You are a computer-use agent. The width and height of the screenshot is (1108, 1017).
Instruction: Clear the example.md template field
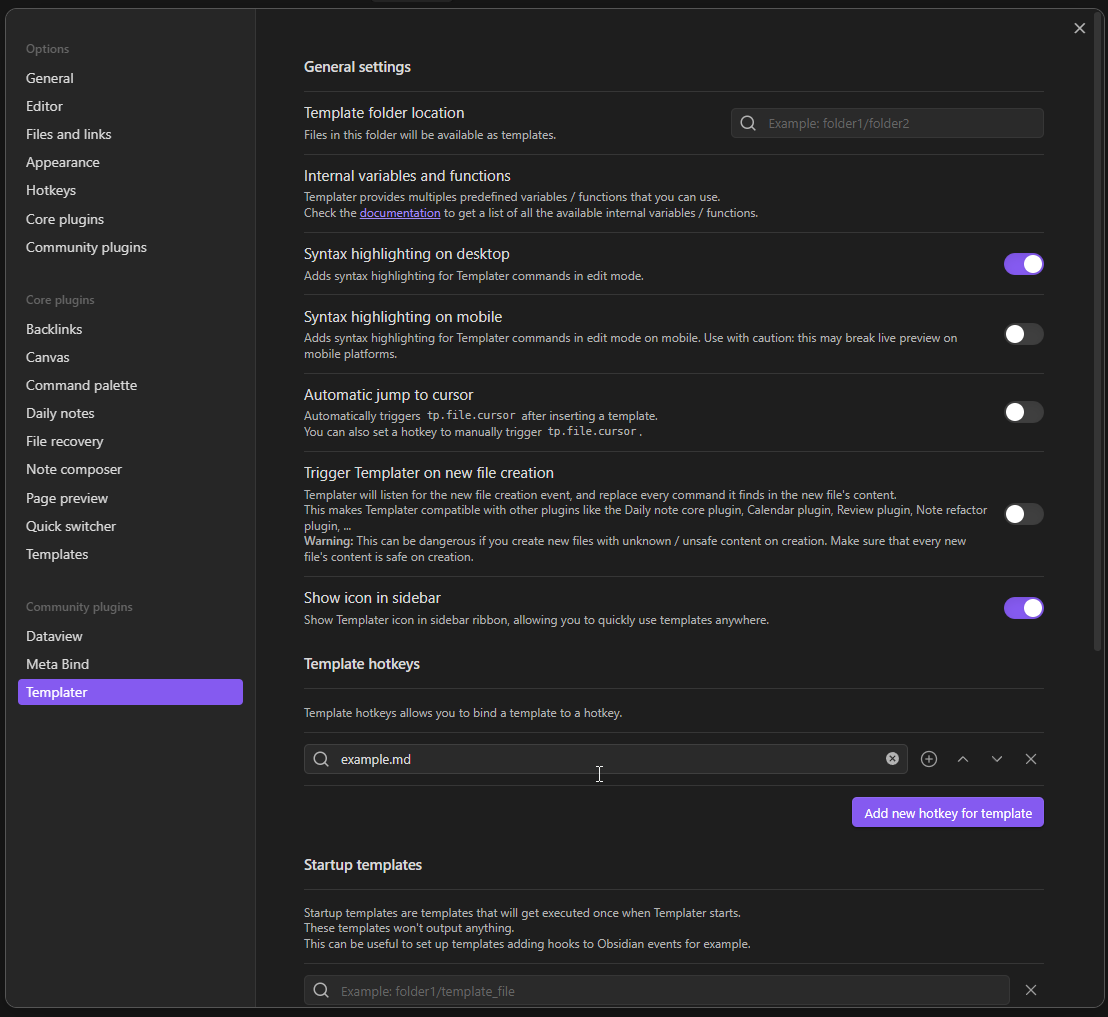pos(892,758)
